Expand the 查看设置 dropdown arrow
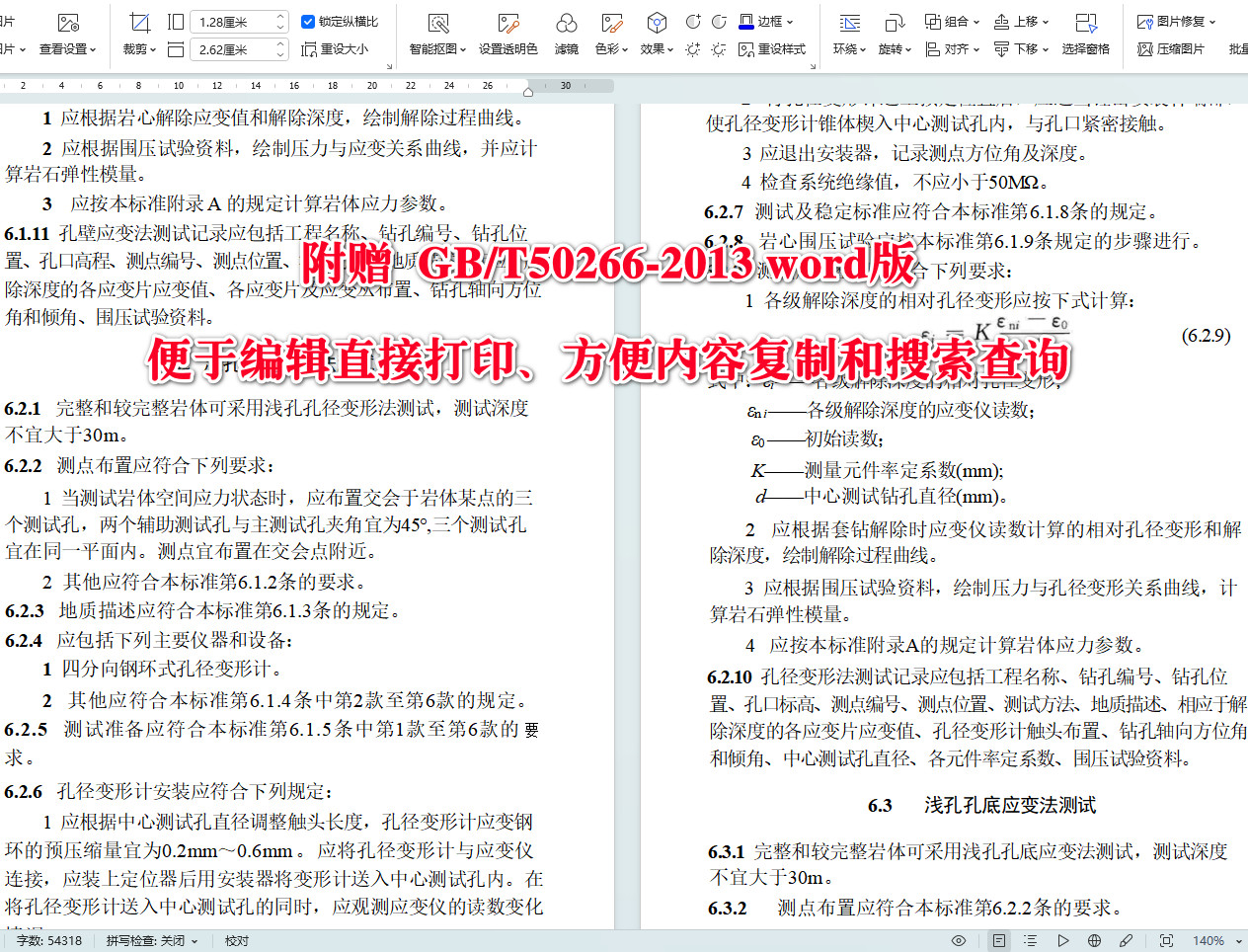The height and width of the screenshot is (952, 1248). [93, 49]
